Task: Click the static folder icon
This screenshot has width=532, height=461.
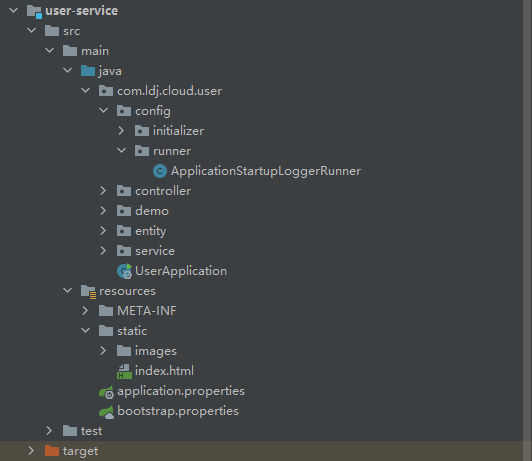Action: 106,331
